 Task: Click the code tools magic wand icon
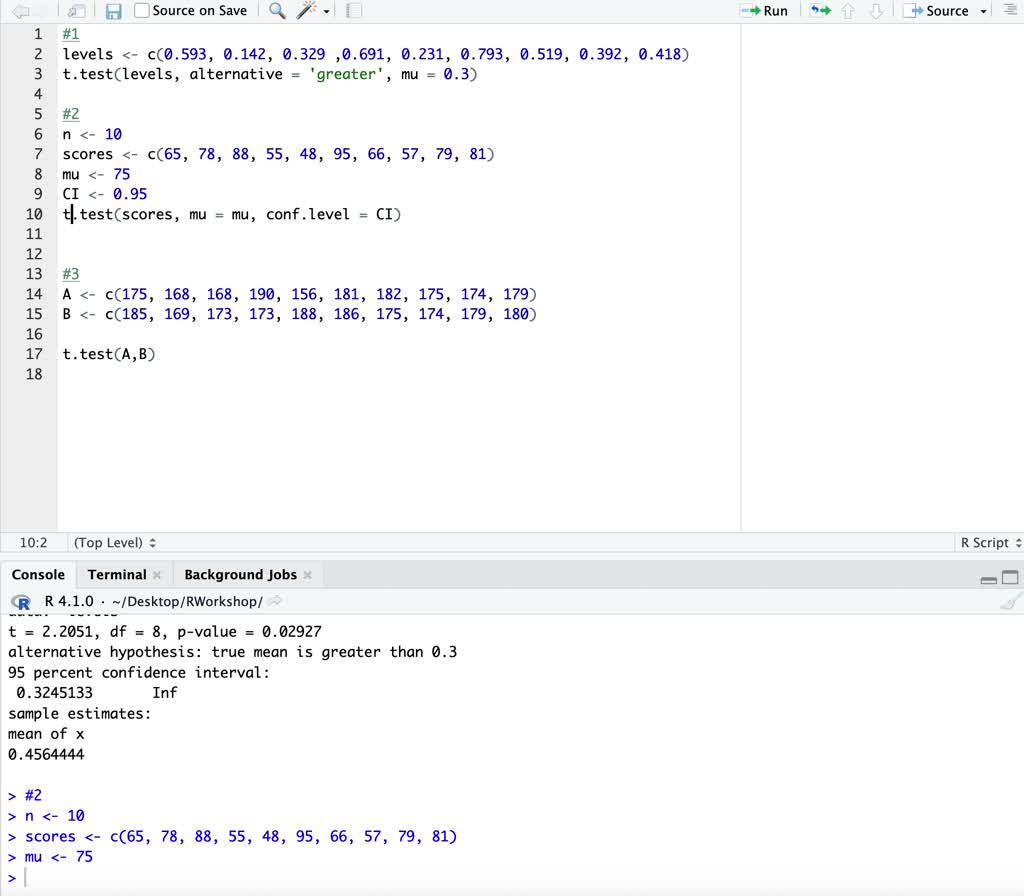tap(306, 10)
